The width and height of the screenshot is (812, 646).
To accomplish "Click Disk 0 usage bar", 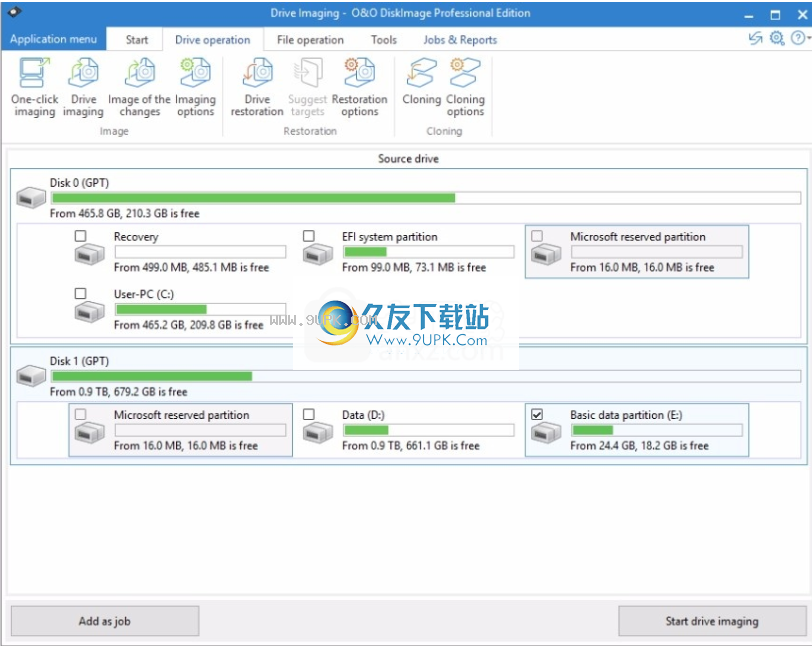I will pos(426,198).
